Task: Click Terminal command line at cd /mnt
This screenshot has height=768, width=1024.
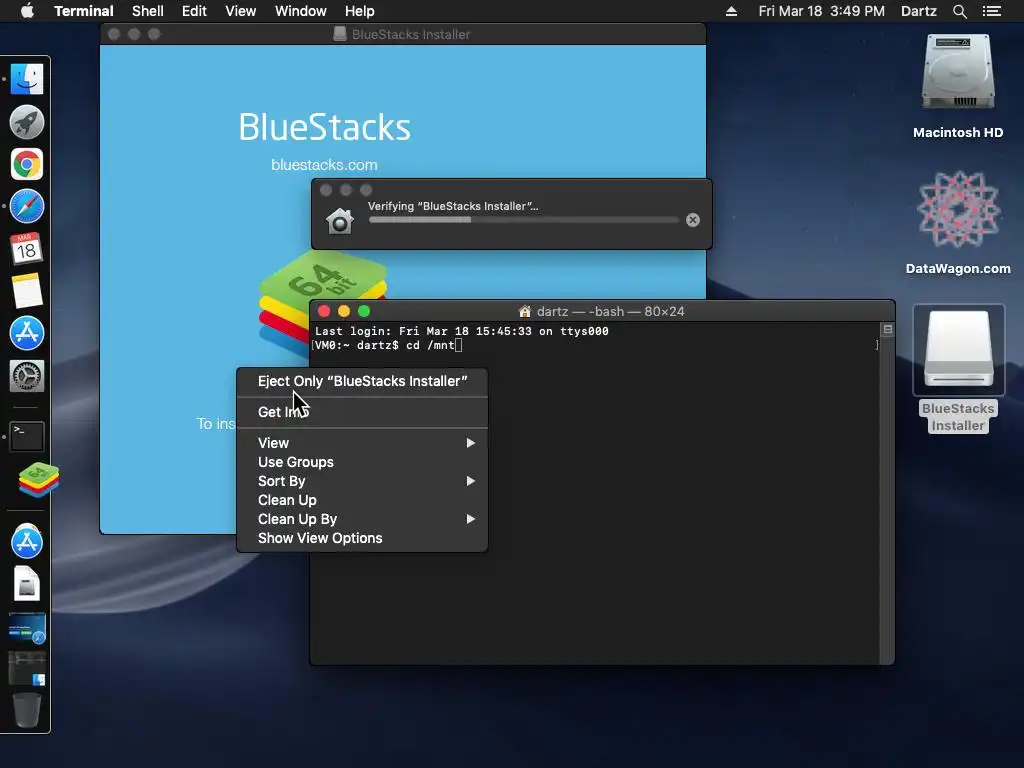Action: tap(389, 345)
